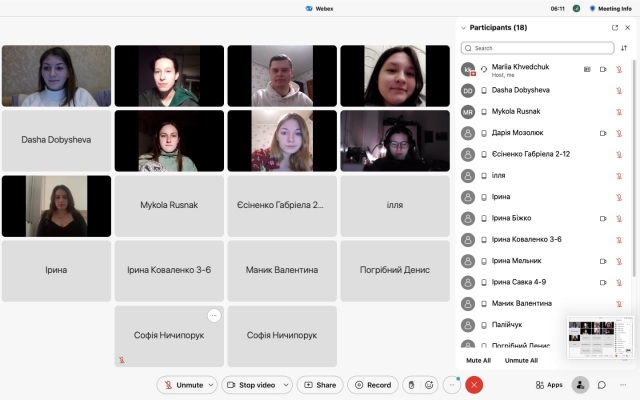Click the device icon beside Ірина Мельник
Viewport: 640px width, 400px height.
click(x=484, y=261)
